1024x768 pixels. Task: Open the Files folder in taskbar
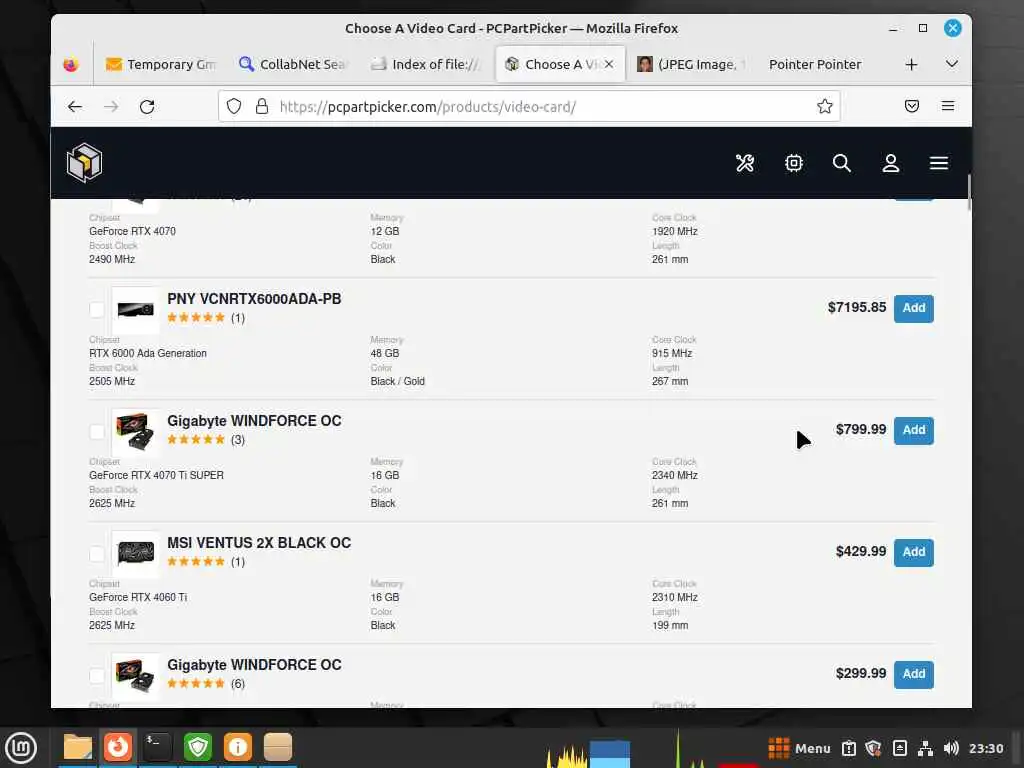click(78, 747)
